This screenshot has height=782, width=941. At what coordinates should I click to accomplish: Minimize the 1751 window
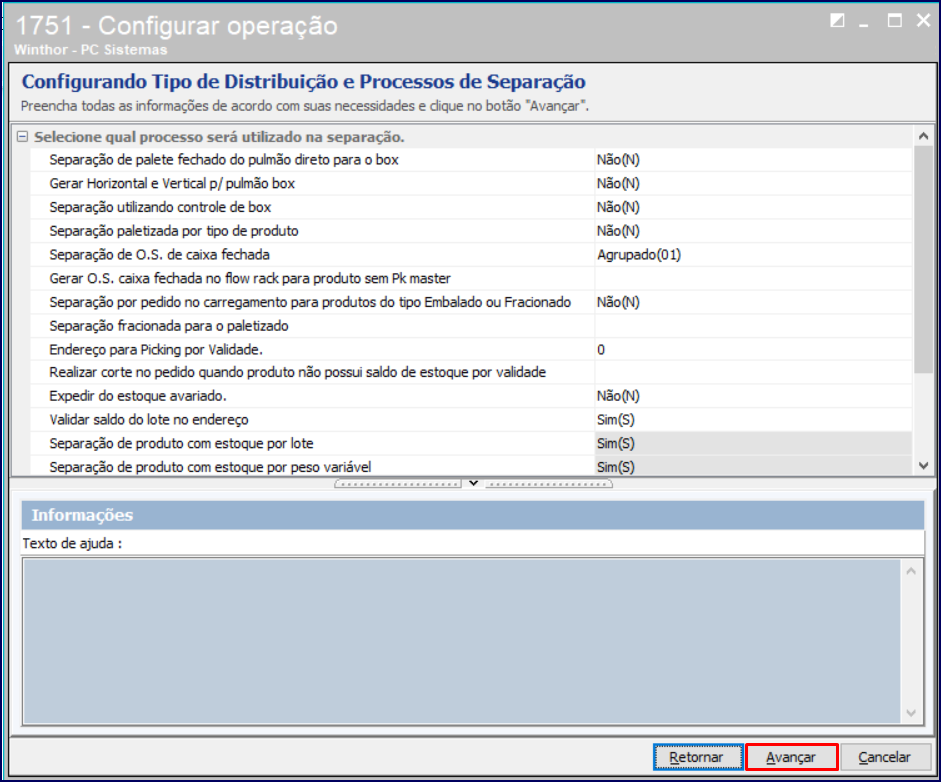coord(864,23)
